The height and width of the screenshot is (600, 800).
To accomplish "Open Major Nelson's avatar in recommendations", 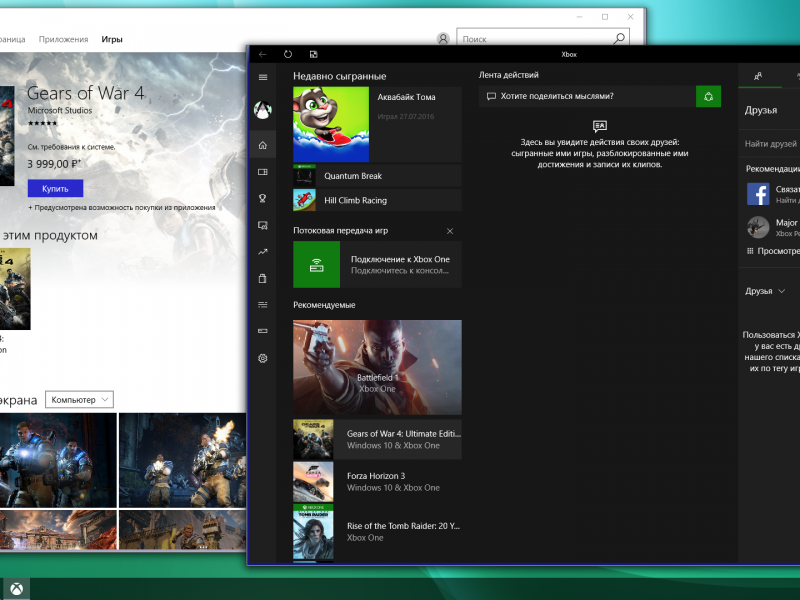I will [758, 227].
